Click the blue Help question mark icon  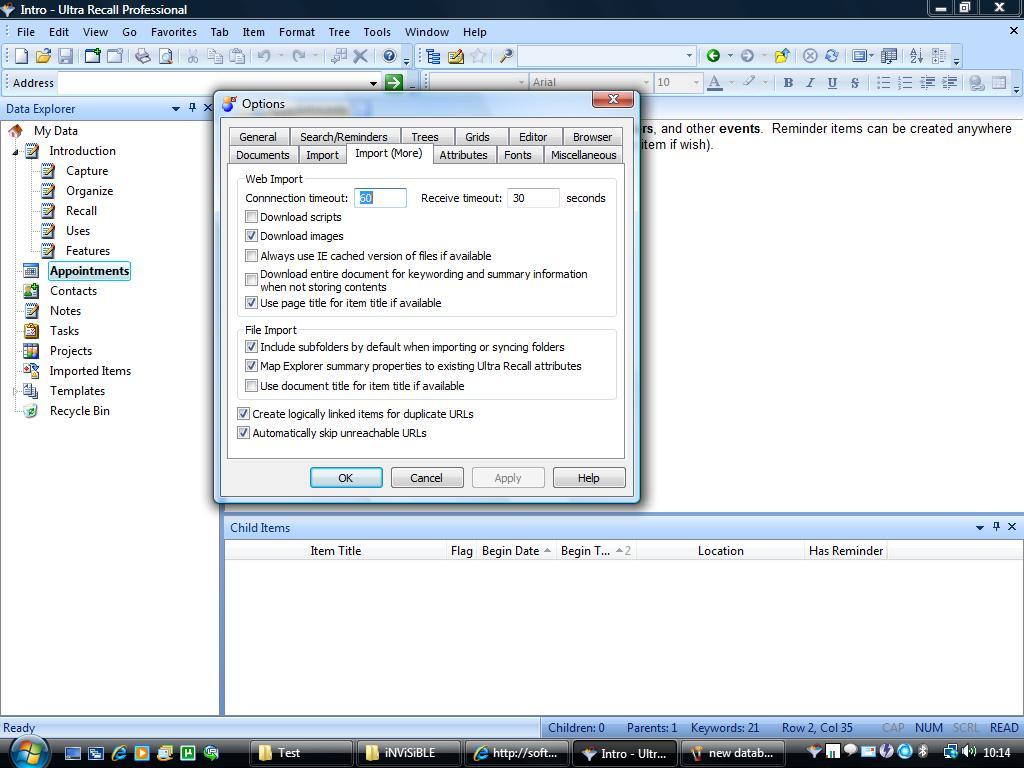pos(389,56)
